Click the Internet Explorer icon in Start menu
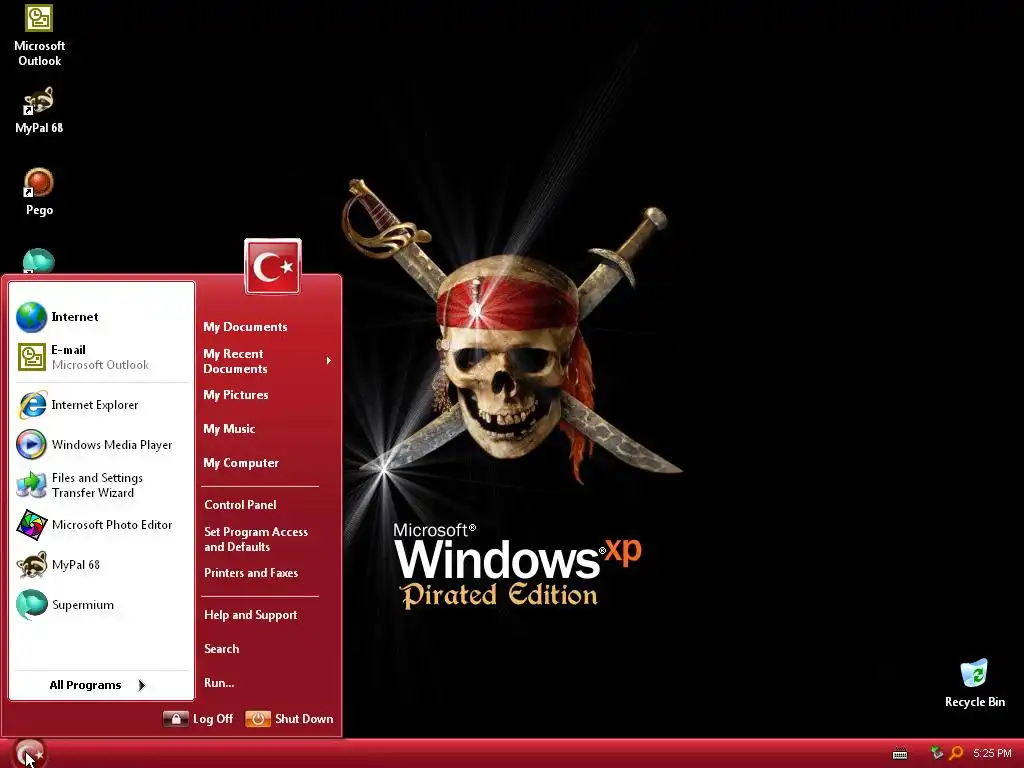This screenshot has height=768, width=1024. tap(32, 405)
